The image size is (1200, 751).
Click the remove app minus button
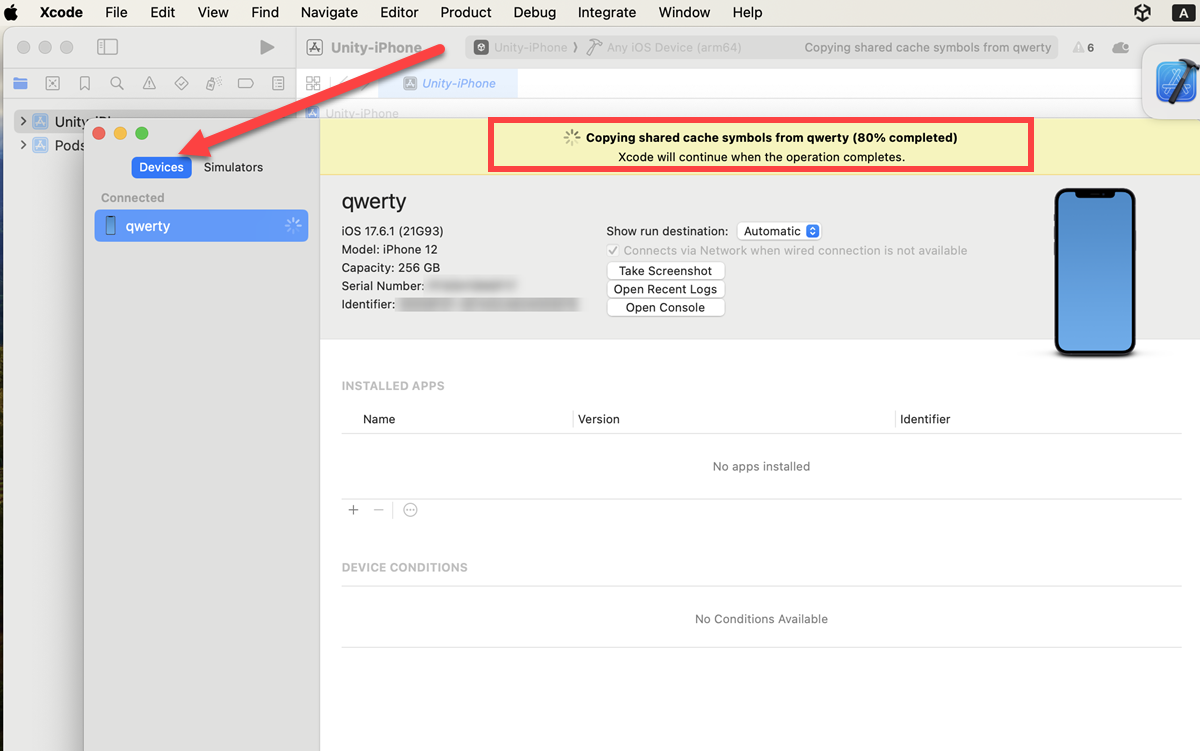379,510
